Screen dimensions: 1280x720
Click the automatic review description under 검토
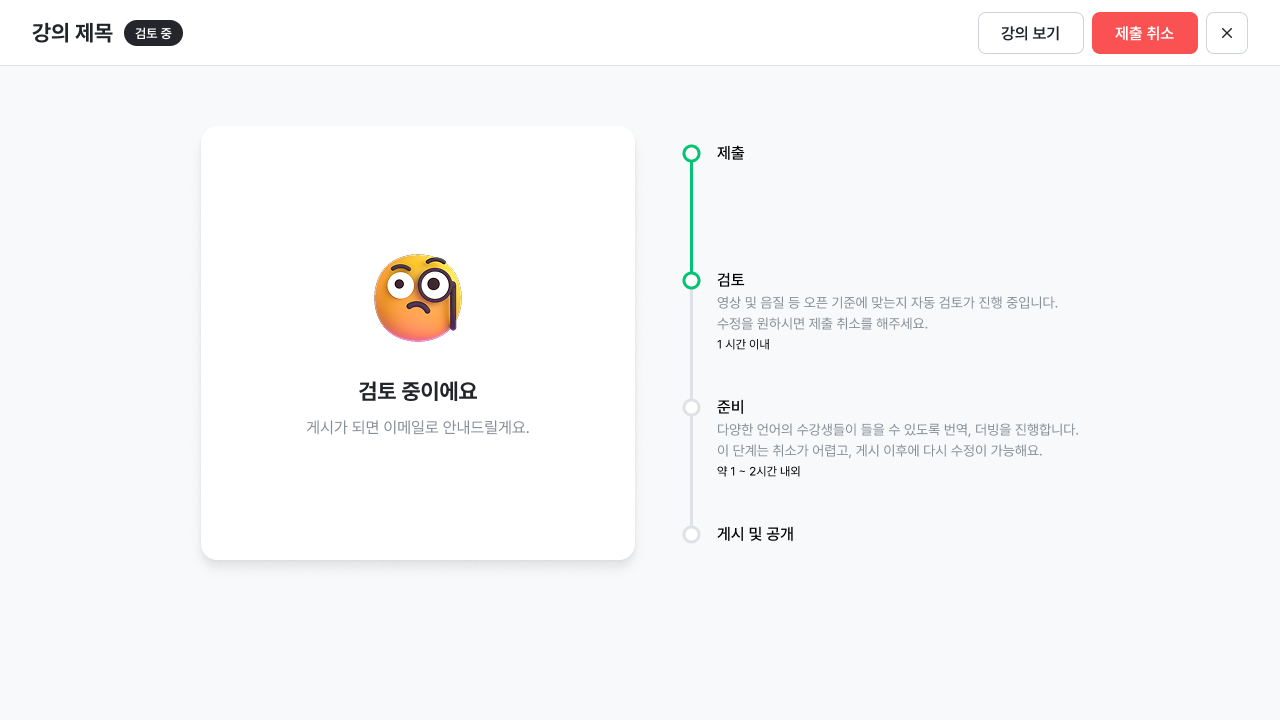coord(887,302)
